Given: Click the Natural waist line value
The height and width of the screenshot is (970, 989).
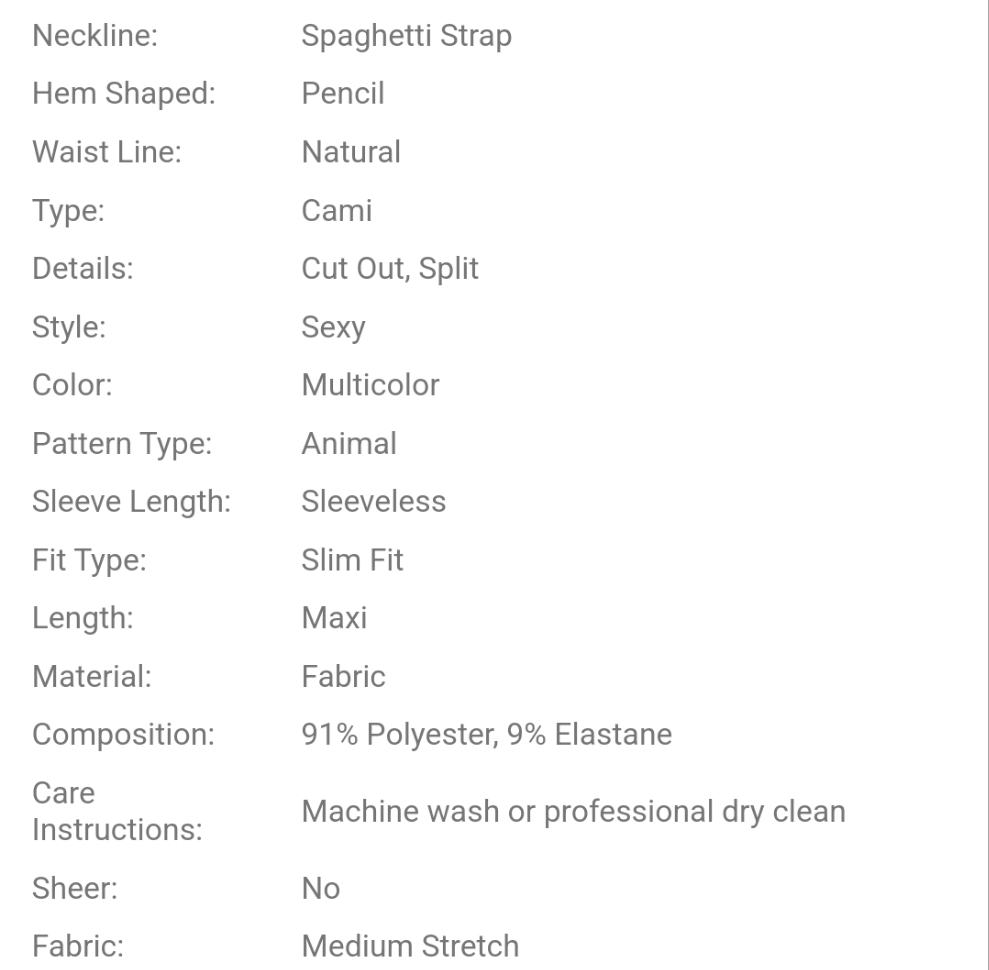Looking at the screenshot, I should 350,153.
